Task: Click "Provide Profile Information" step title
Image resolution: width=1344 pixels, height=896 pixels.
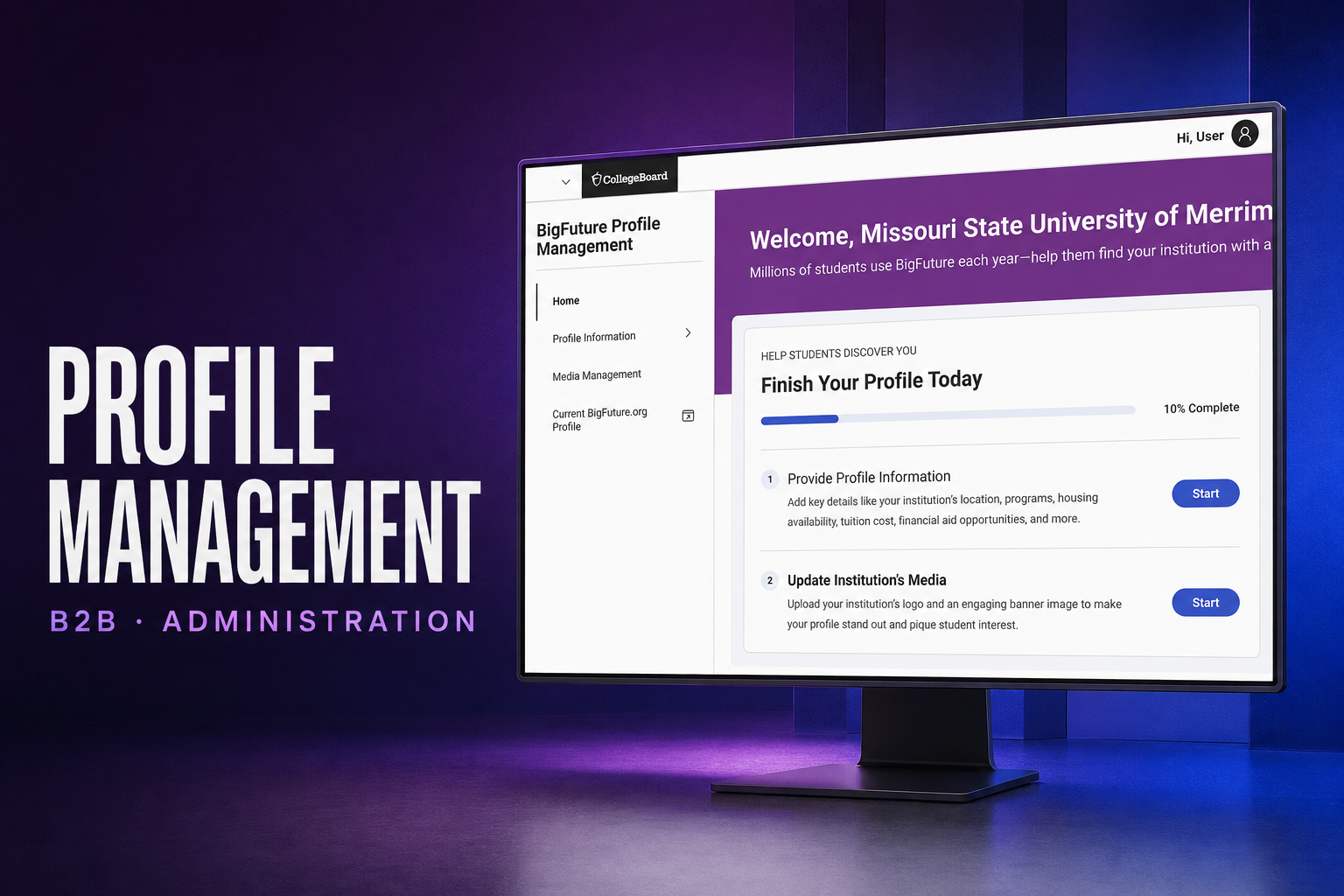Action: coord(869,478)
